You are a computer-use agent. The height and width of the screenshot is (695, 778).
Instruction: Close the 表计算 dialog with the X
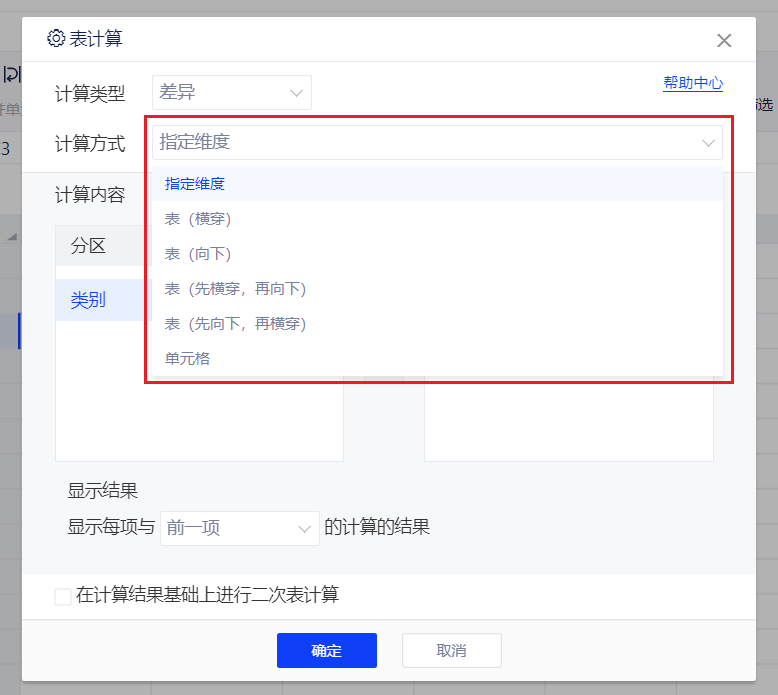coord(724,40)
